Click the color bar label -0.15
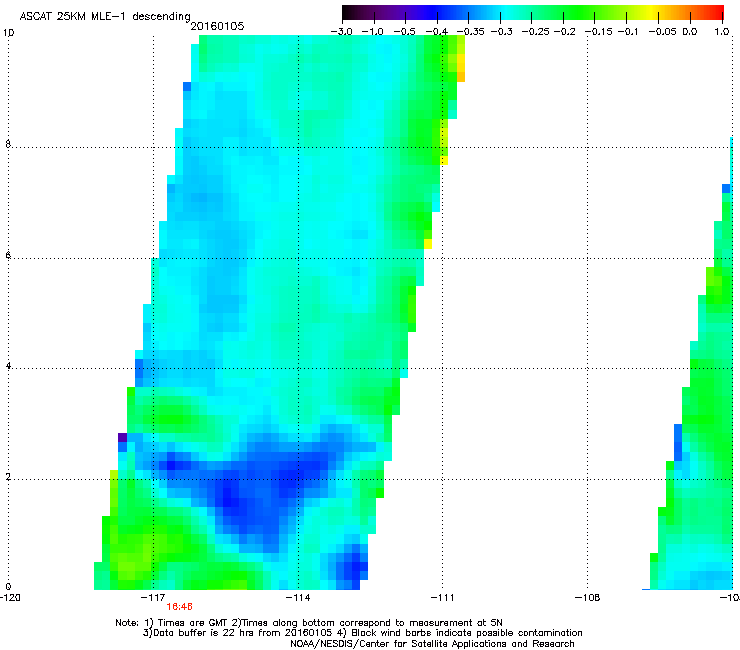 click(x=599, y=32)
